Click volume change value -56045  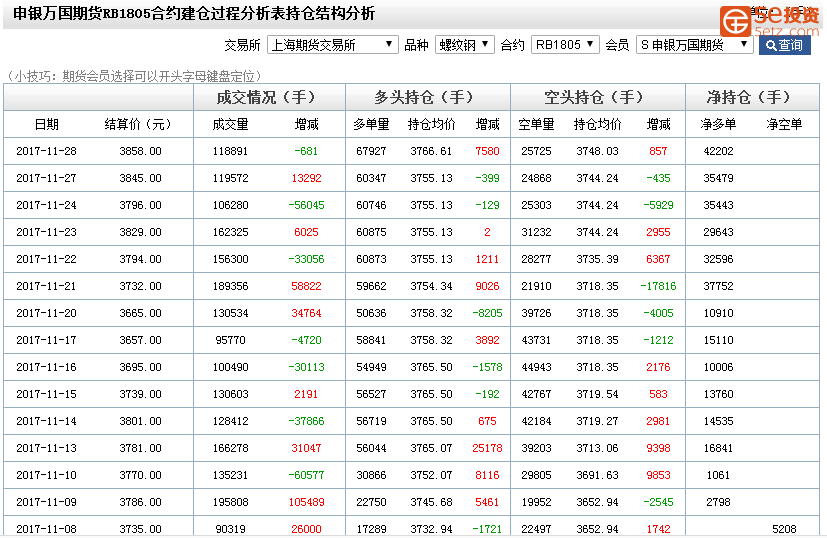coord(306,205)
